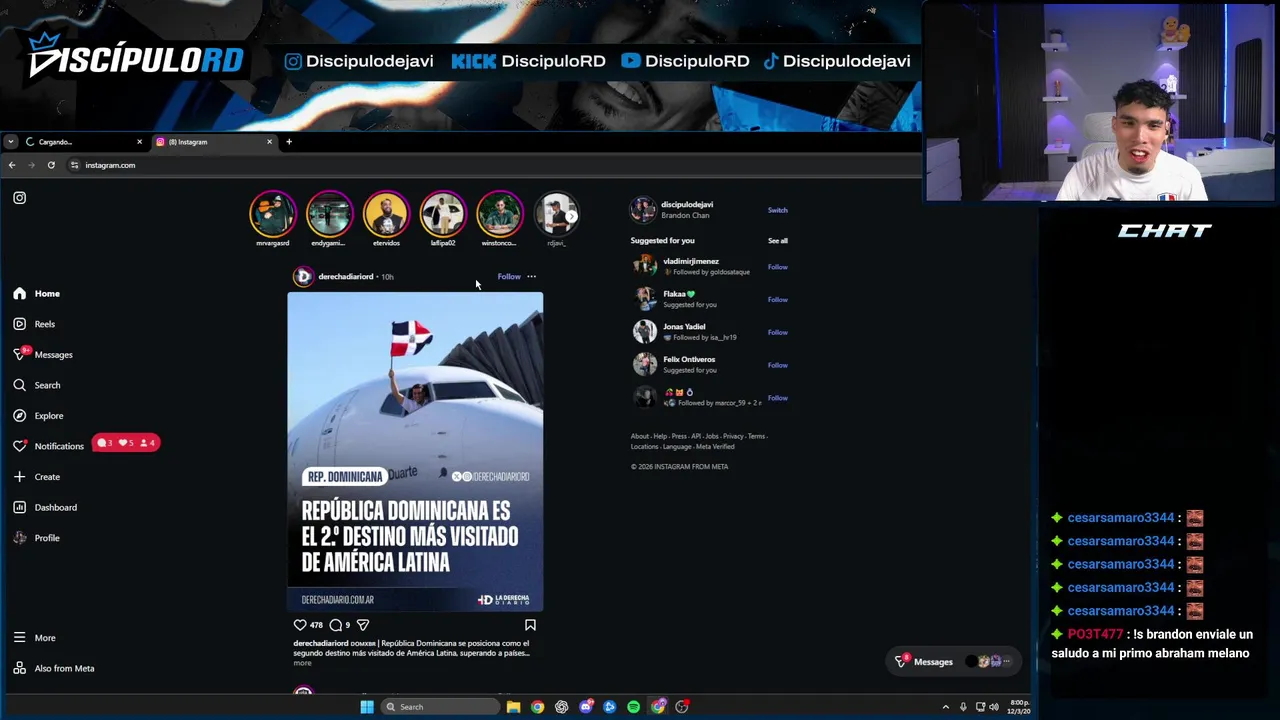Open Notifications in the sidebar
This screenshot has width=1280, height=720.
[48, 446]
